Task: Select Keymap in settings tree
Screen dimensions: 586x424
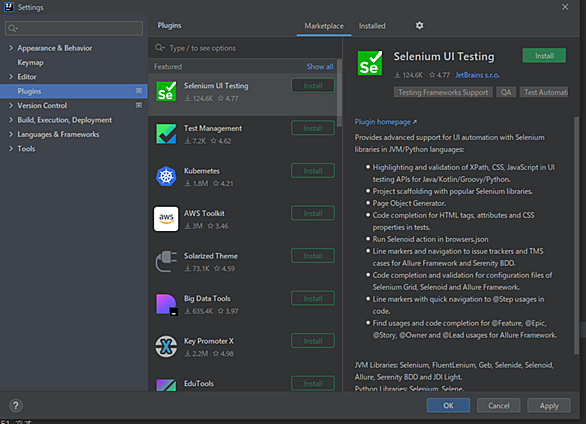Action: (x=30, y=62)
